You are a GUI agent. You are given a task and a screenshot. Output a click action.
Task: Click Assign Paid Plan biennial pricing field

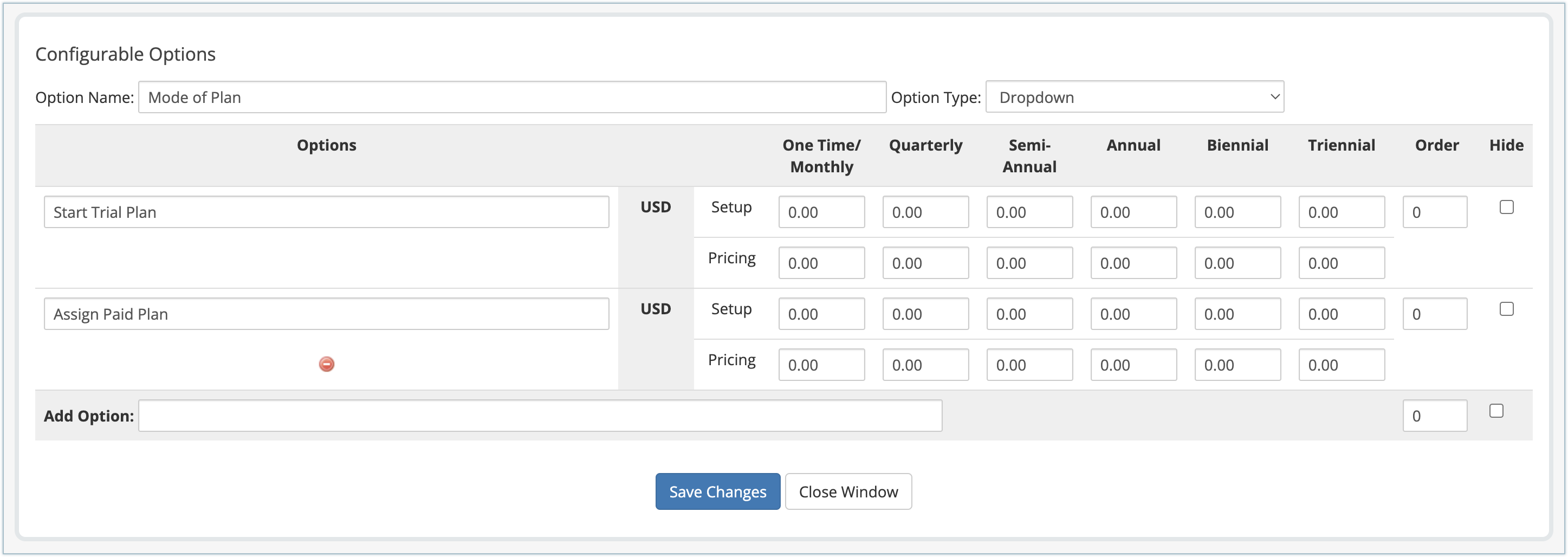1237,365
